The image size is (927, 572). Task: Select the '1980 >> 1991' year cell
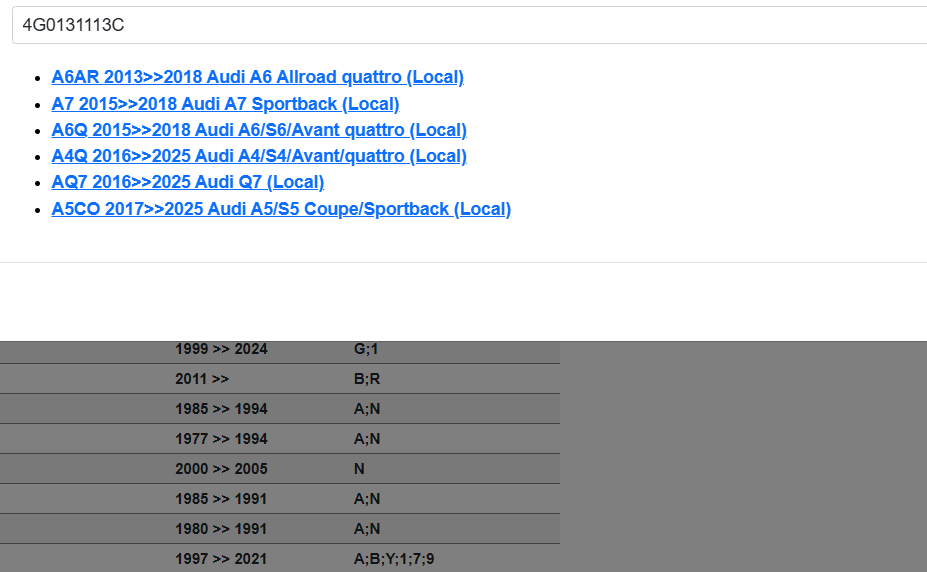[x=221, y=529]
